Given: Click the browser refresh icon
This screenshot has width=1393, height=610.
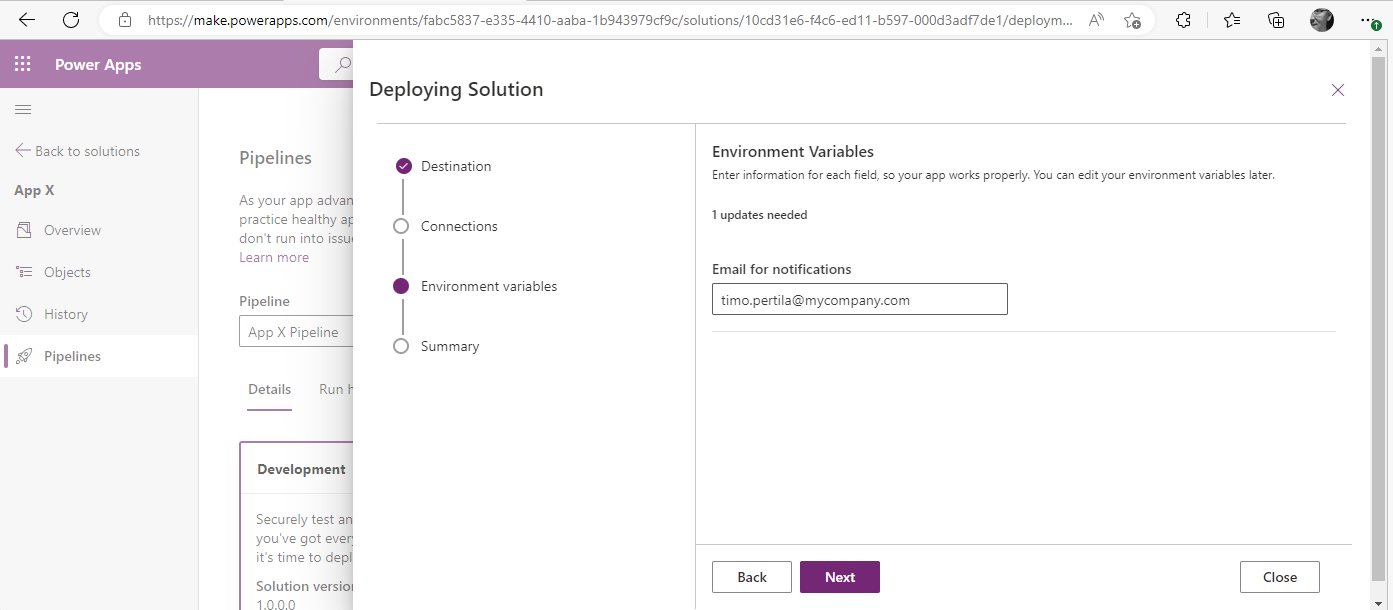Looking at the screenshot, I should click(x=71, y=20).
